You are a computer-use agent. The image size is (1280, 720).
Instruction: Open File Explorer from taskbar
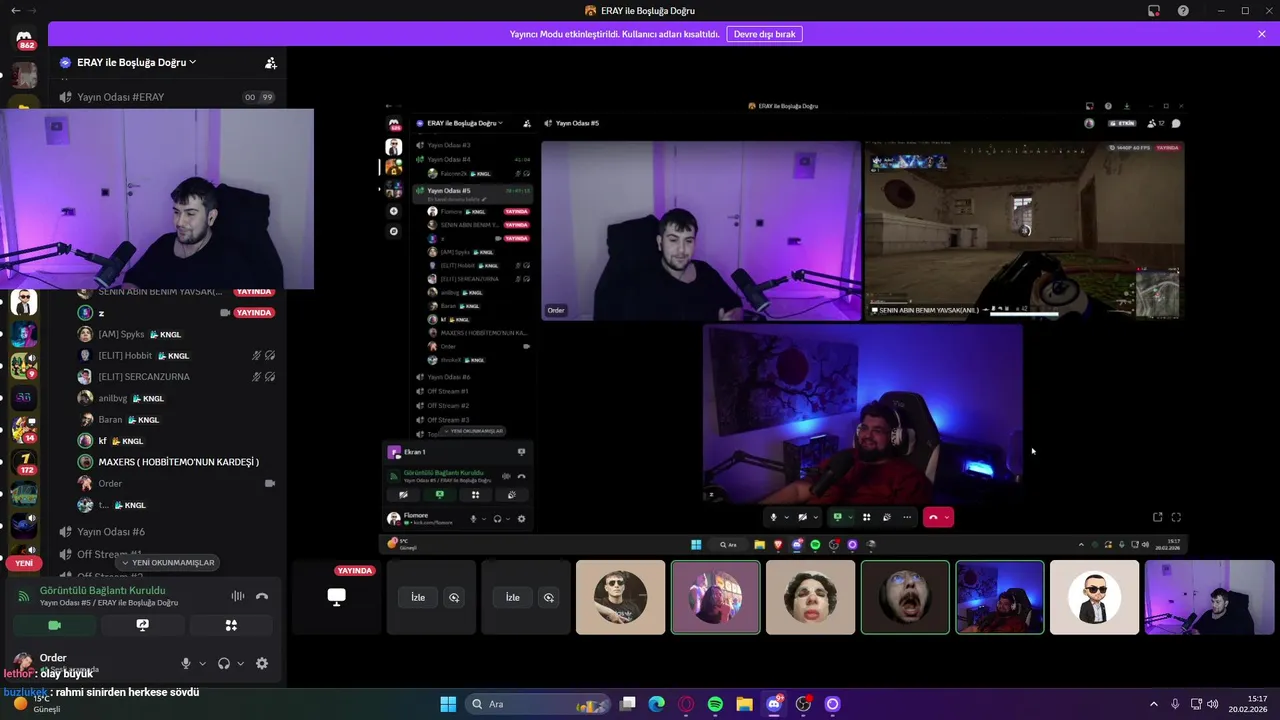(x=744, y=704)
